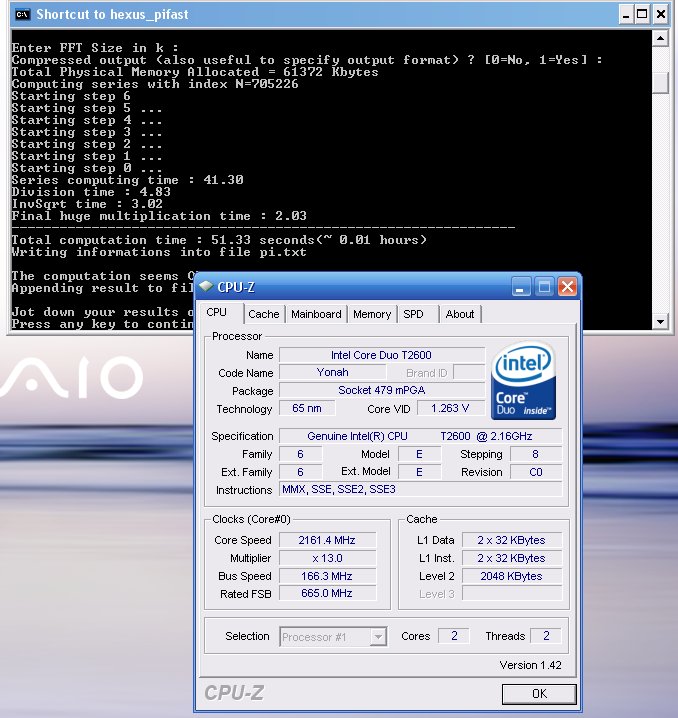
Task: Click the Level 2 cache value '2048 KBytes'
Action: coord(512,576)
